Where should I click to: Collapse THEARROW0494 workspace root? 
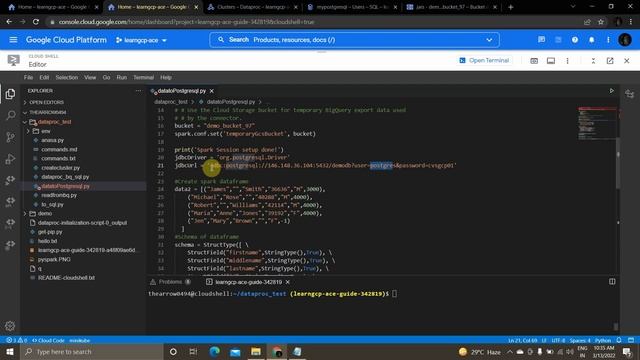pos(46,112)
